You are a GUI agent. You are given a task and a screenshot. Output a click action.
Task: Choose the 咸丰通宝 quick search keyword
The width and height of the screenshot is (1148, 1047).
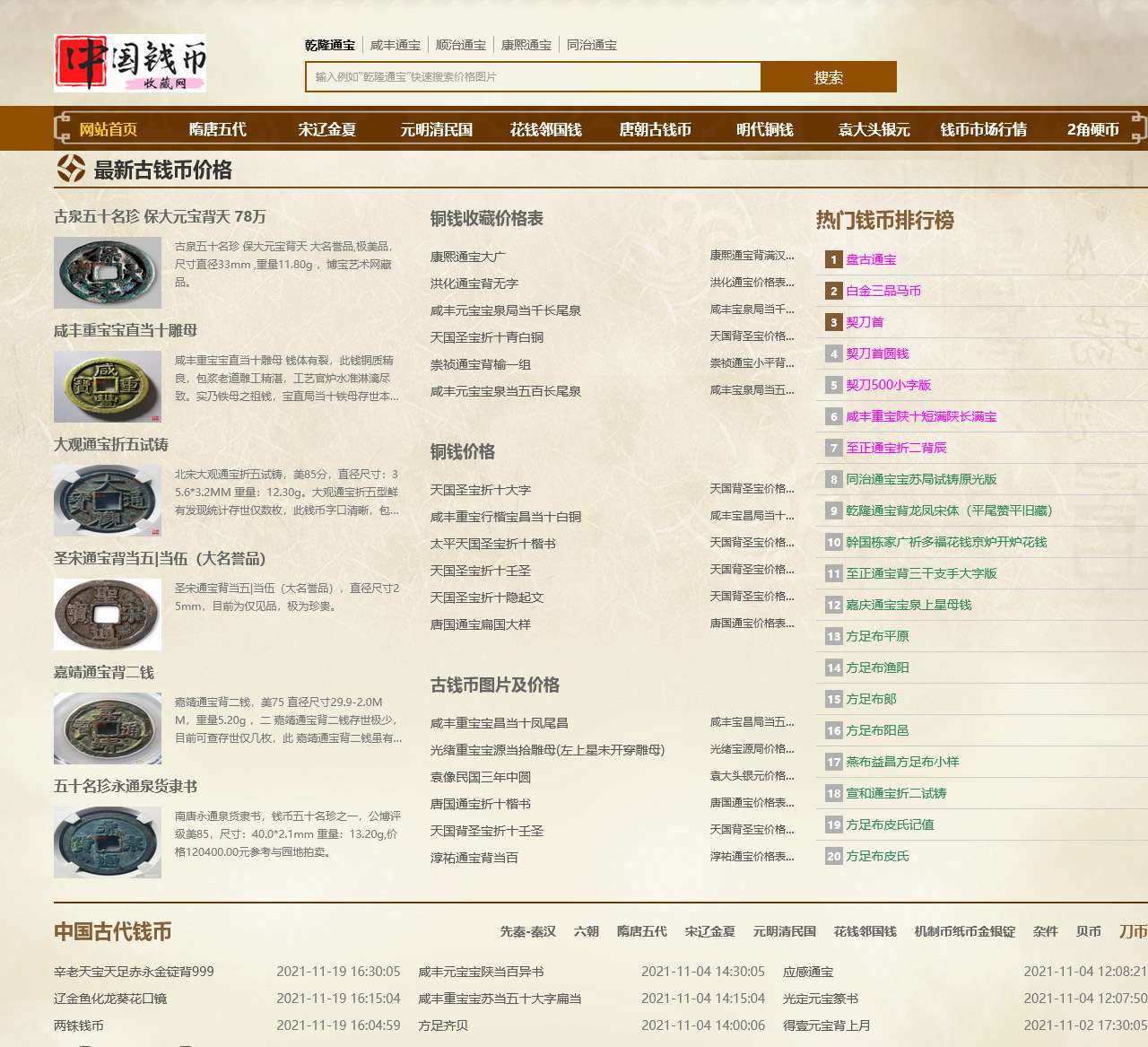click(396, 45)
